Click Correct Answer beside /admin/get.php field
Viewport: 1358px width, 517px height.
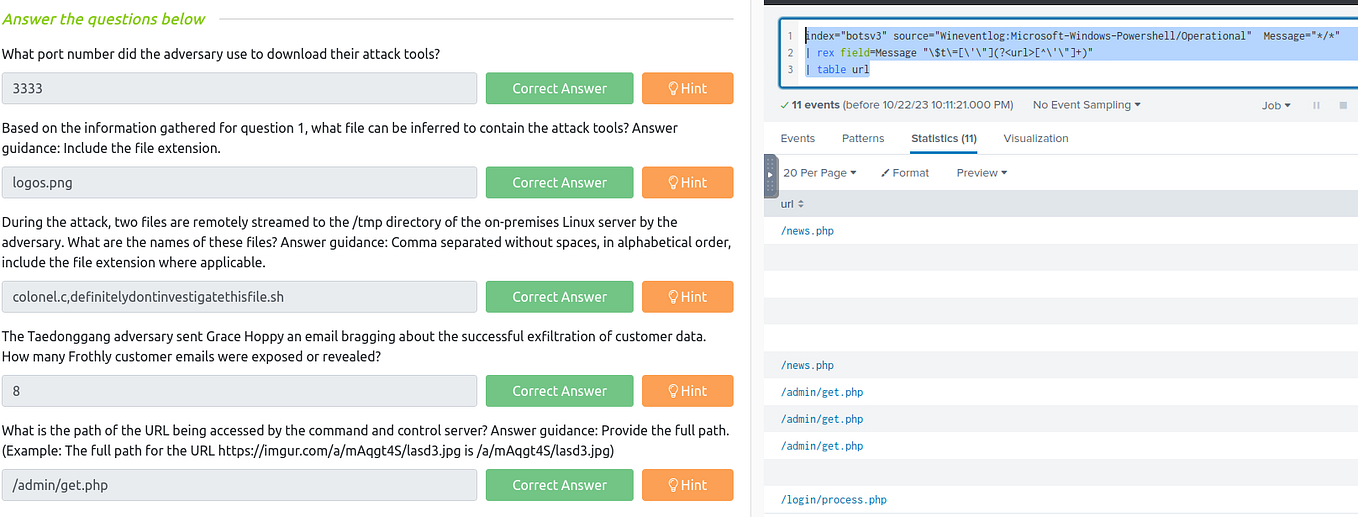point(560,485)
